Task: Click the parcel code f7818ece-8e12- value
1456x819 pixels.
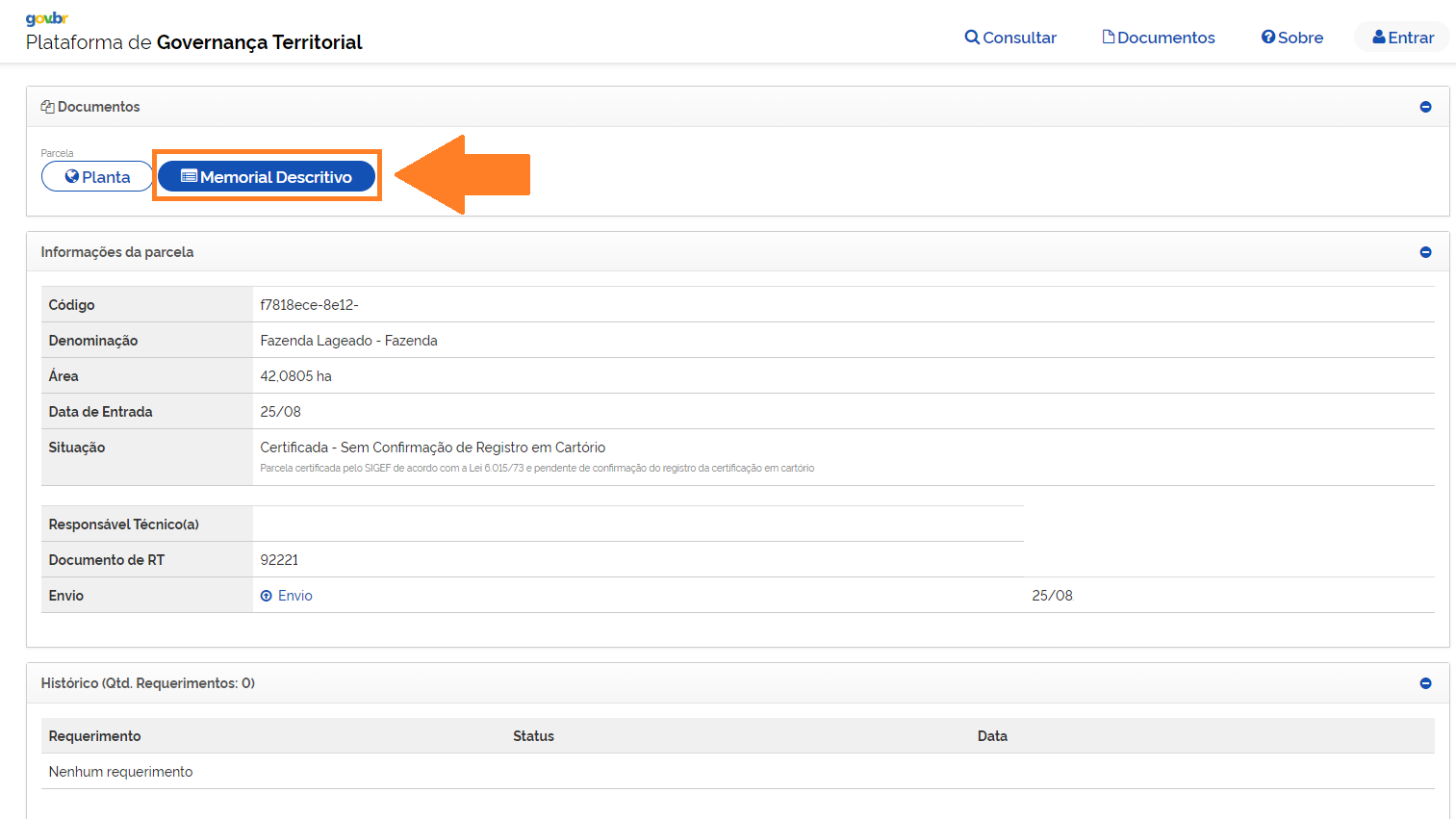Action: tap(309, 305)
